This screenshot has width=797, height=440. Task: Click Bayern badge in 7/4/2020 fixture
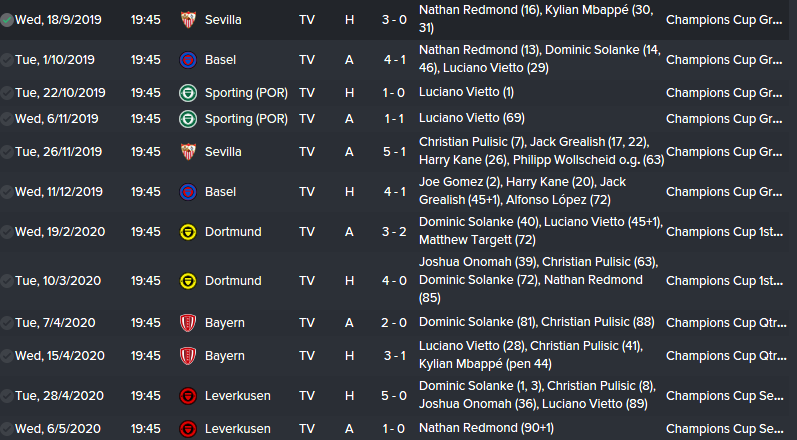coord(187,323)
